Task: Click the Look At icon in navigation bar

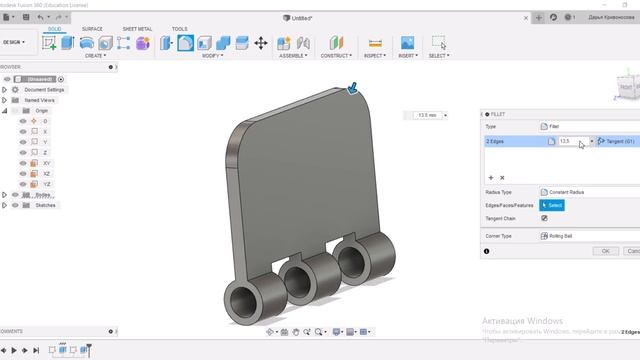Action: pyautogui.click(x=284, y=332)
